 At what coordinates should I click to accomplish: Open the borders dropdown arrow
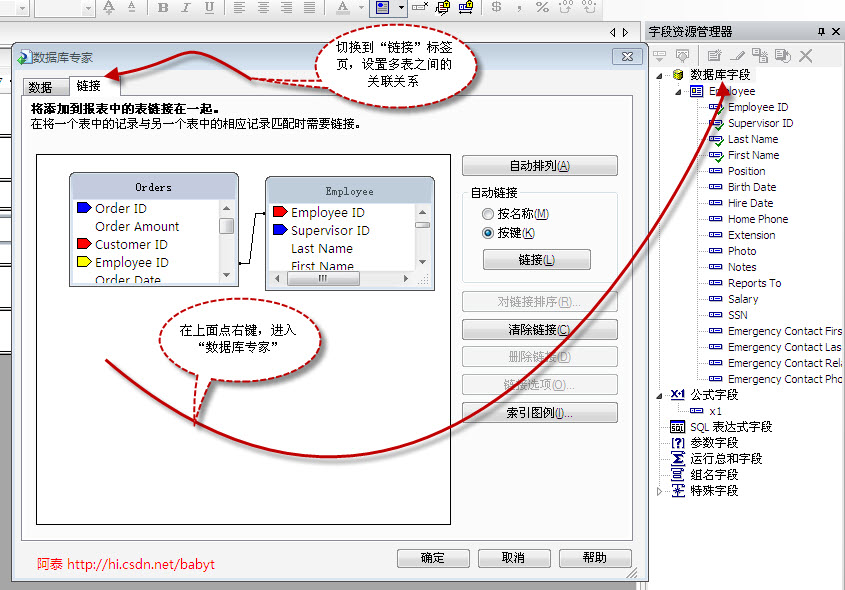tap(401, 7)
